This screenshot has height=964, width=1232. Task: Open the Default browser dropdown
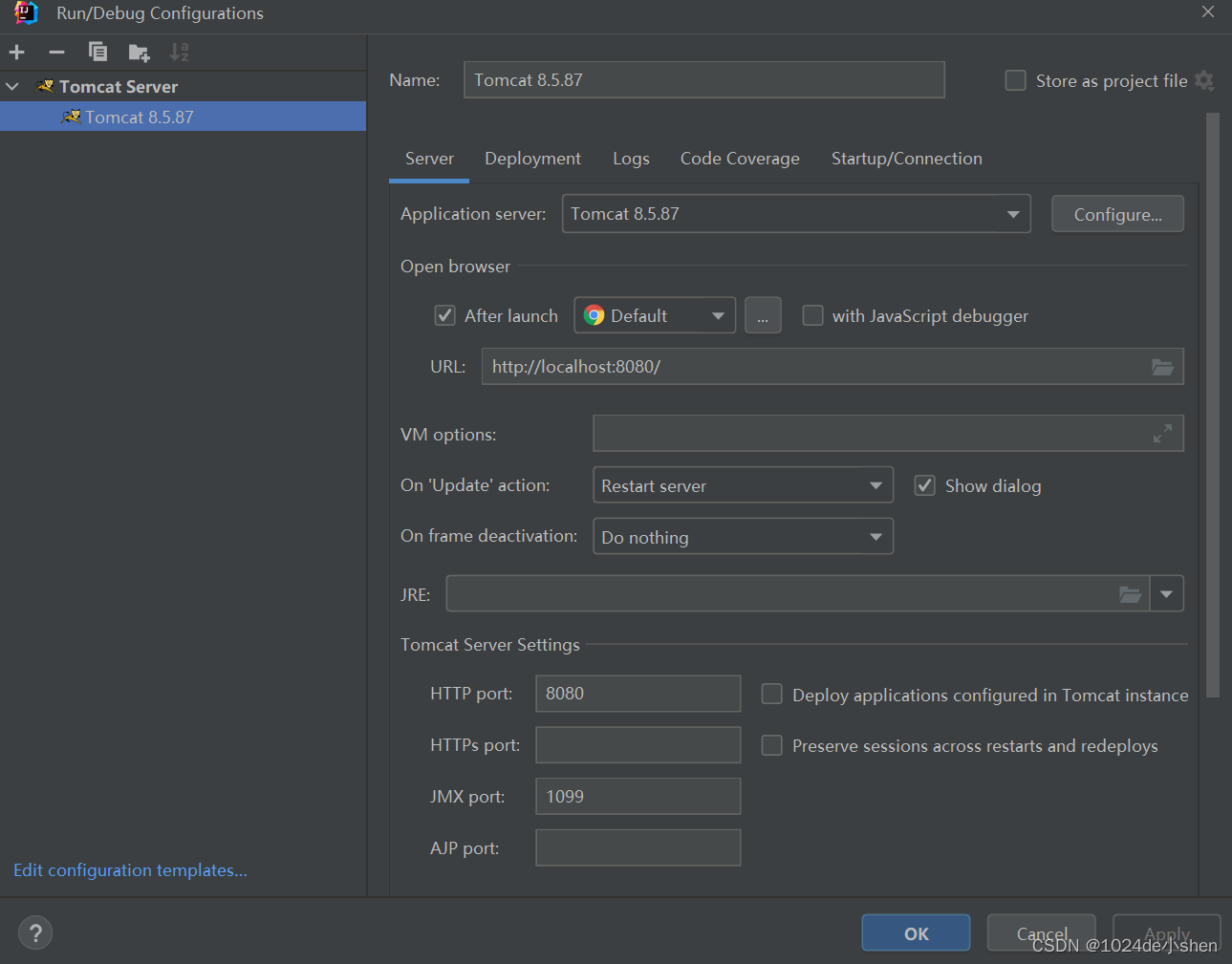(x=655, y=316)
